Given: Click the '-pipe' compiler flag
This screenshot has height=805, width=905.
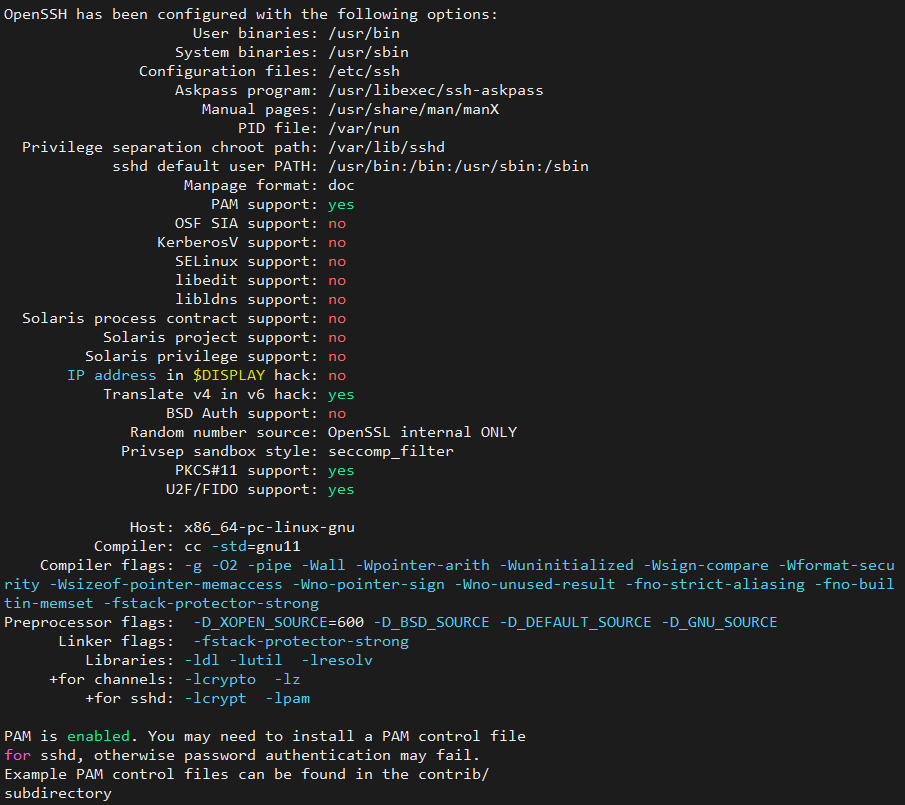Looking at the screenshot, I should coord(270,566).
